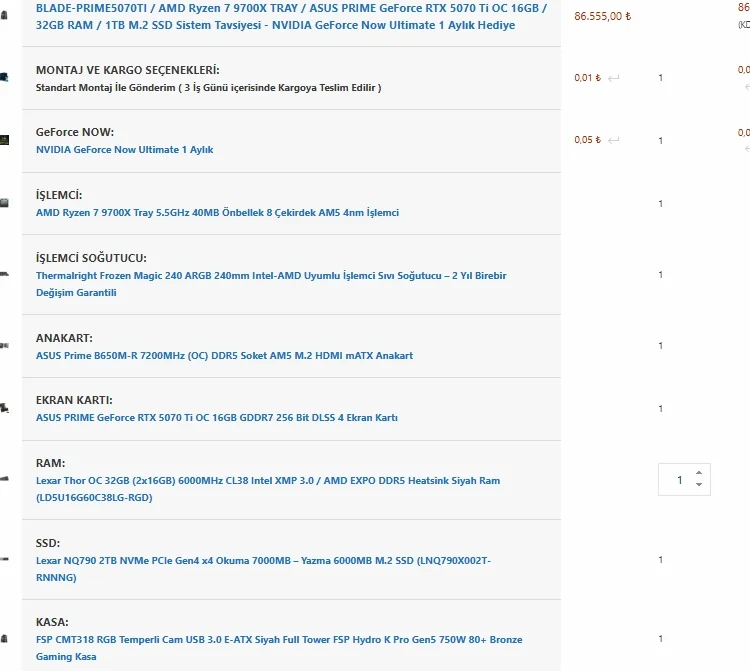Click the 86.555,00 ₺ price
The height and width of the screenshot is (671, 750).
coord(603,16)
